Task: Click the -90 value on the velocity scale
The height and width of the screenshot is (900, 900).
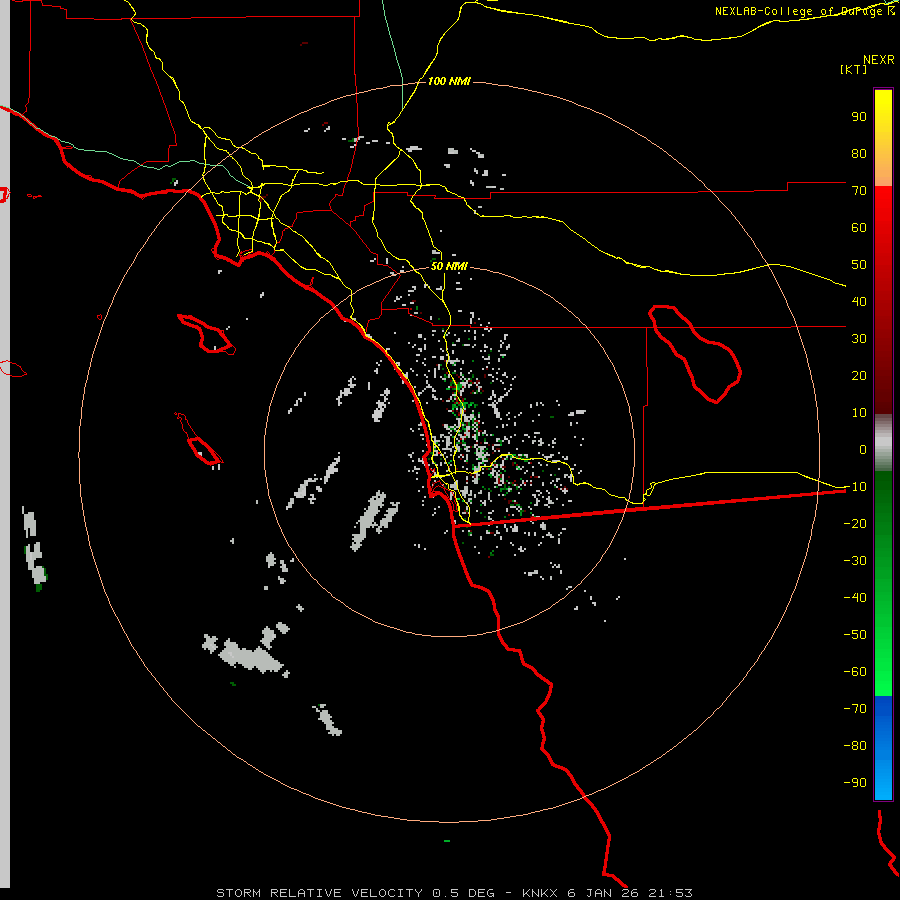Action: (x=855, y=783)
